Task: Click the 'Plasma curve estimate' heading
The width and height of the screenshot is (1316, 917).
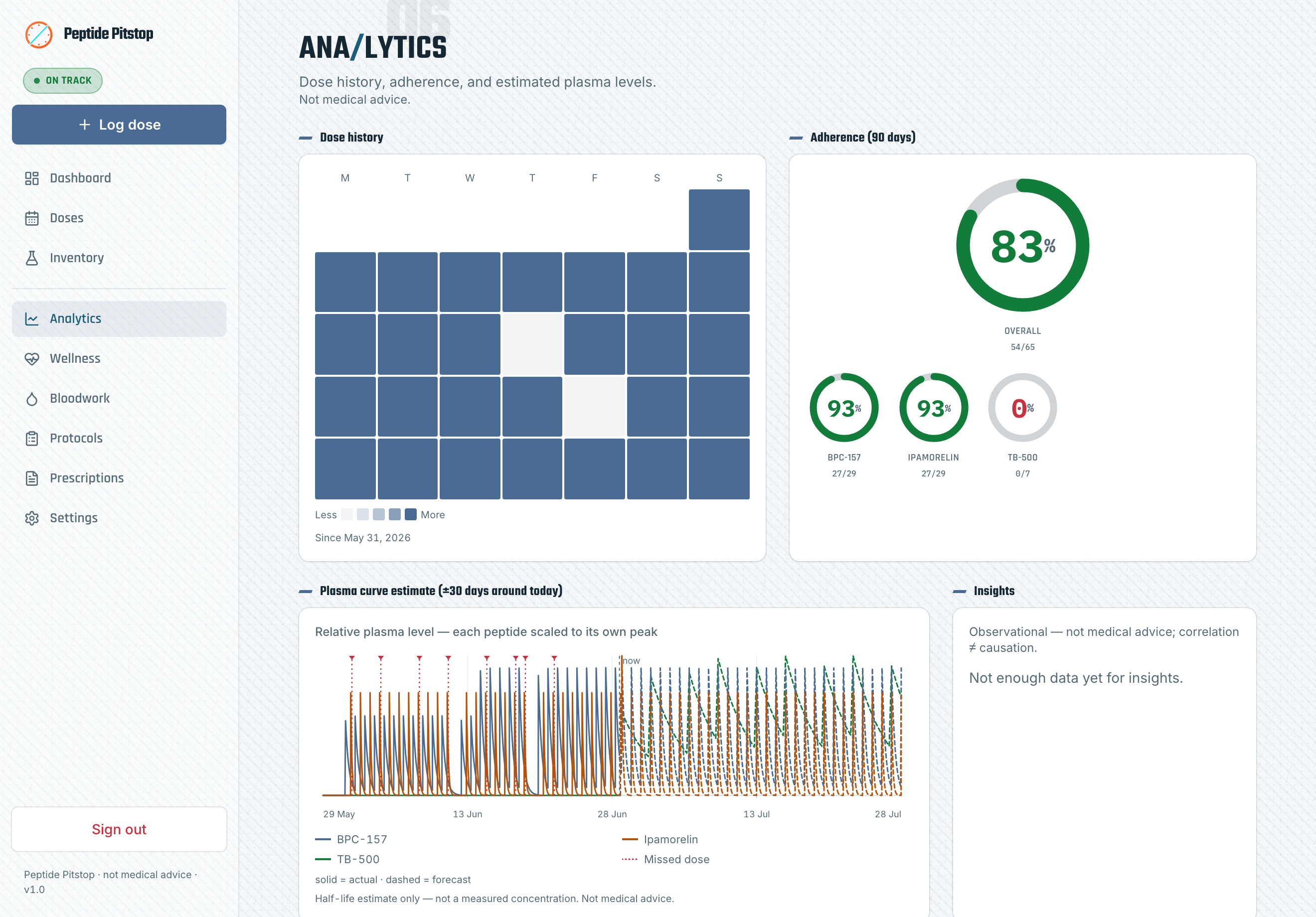Action: [441, 591]
